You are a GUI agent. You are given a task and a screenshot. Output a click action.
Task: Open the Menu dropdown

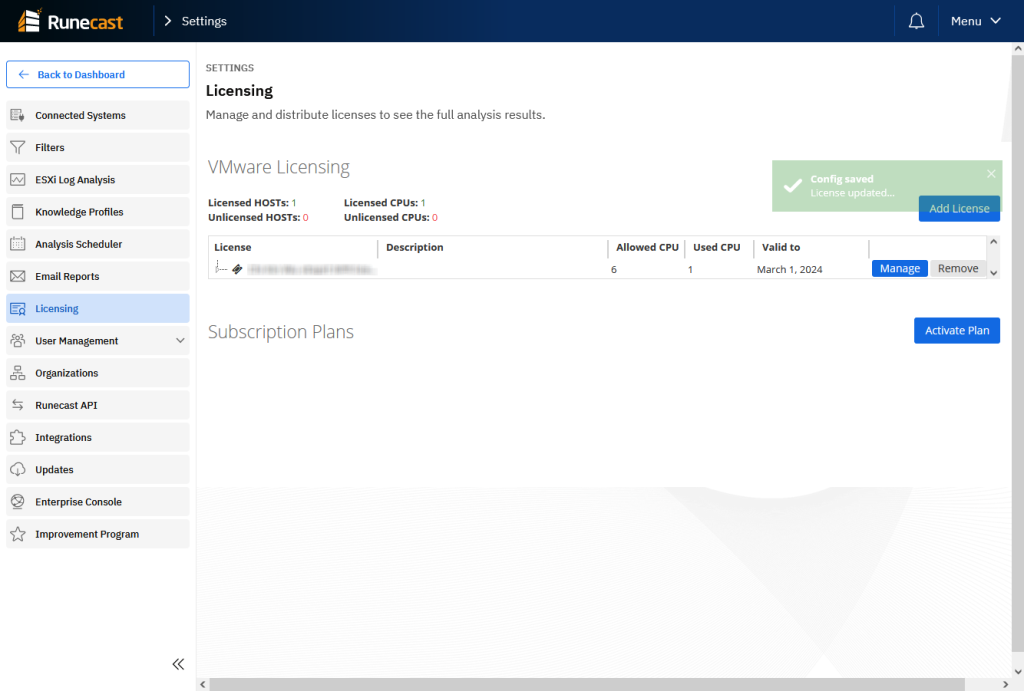pyautogui.click(x=976, y=21)
